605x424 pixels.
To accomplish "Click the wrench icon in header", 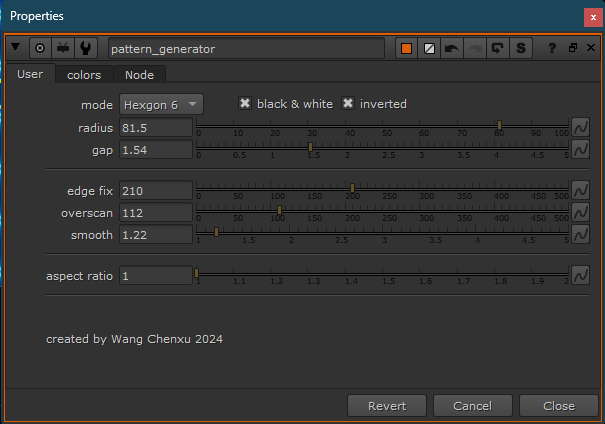I will pos(87,48).
